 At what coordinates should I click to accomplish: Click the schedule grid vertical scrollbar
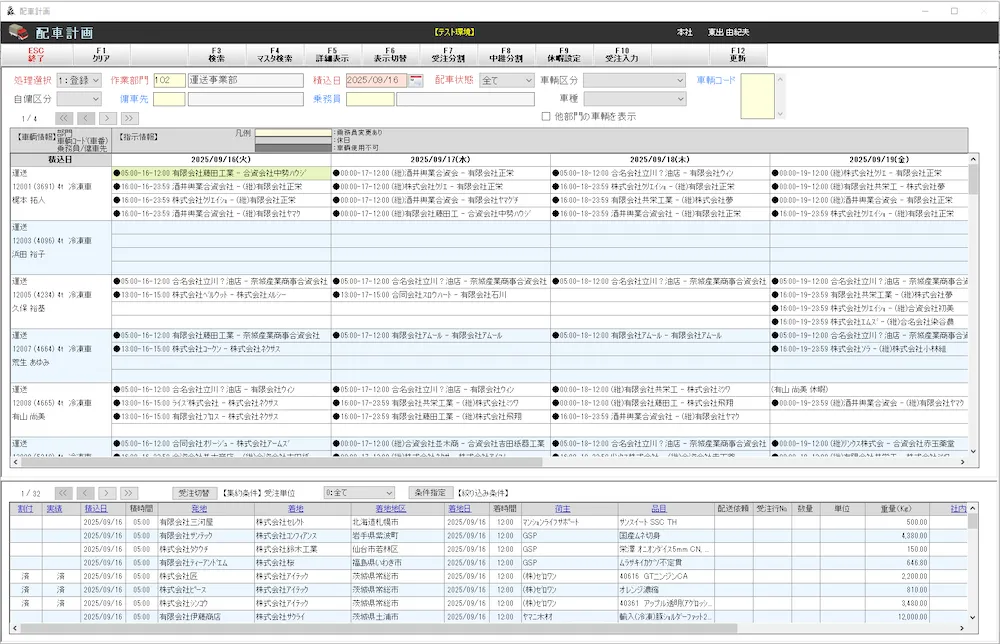tap(974, 300)
